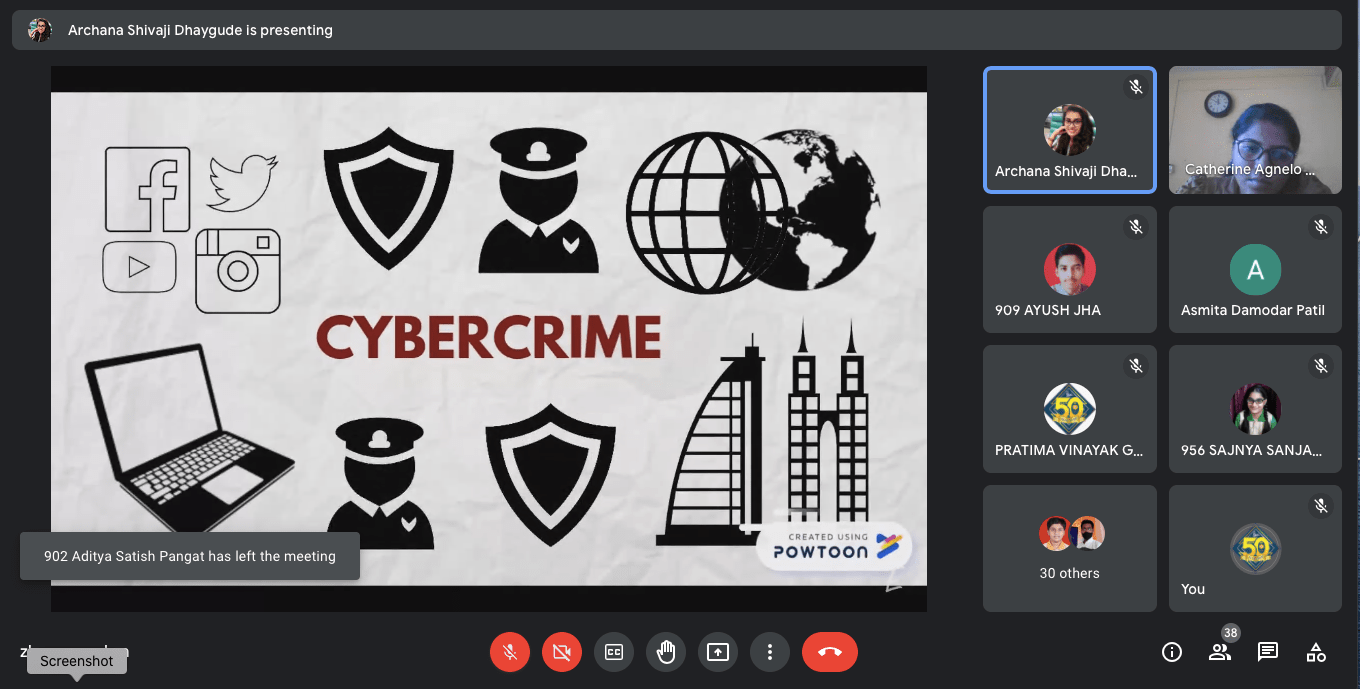Open the More options three-dot menu
The height and width of the screenshot is (689, 1360).
click(770, 652)
